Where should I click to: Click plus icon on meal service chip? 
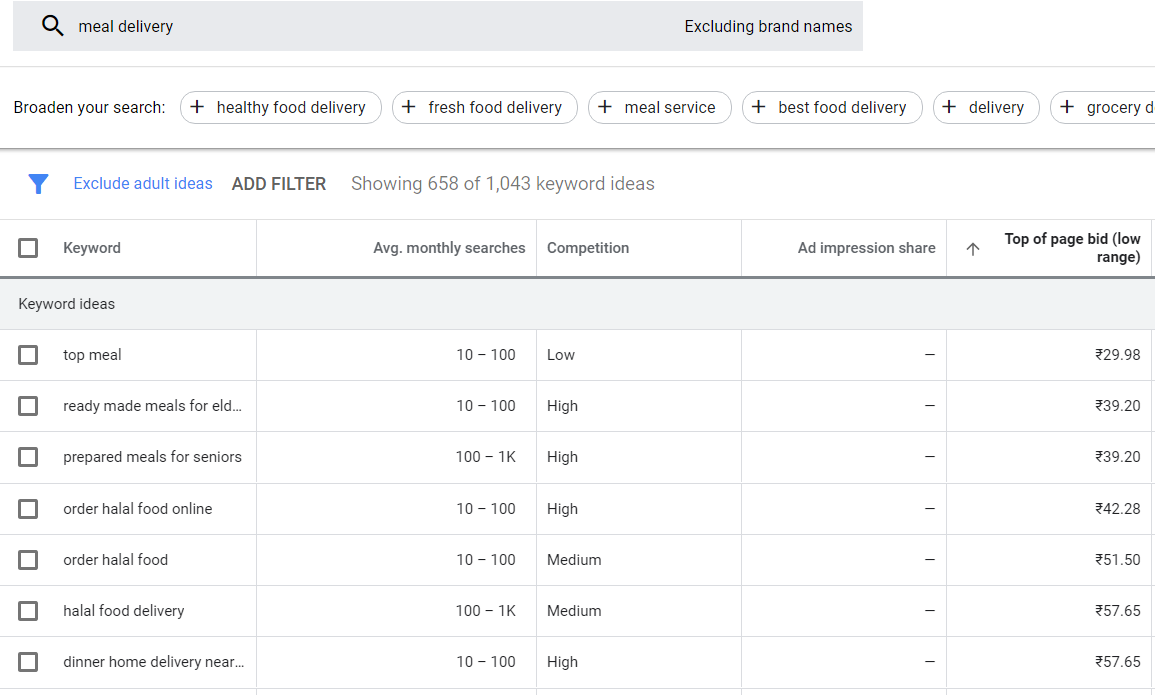[x=605, y=107]
